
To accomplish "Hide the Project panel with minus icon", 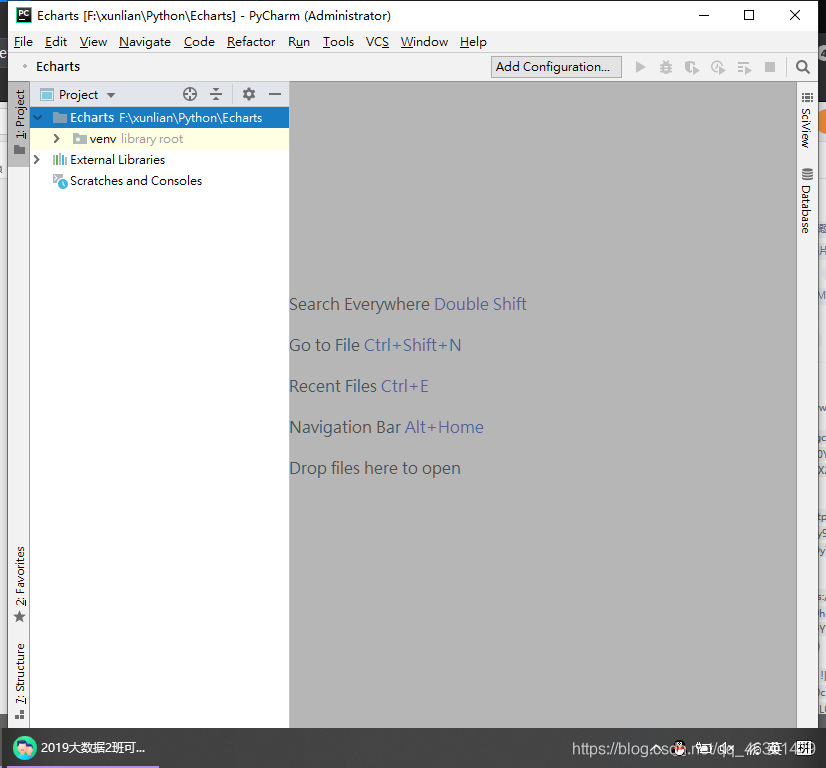I will point(275,94).
